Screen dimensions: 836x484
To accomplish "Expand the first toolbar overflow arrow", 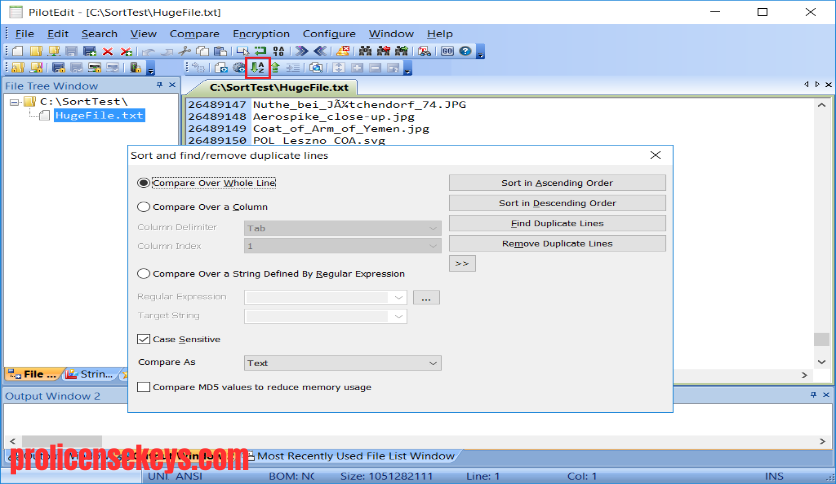I will point(480,54).
